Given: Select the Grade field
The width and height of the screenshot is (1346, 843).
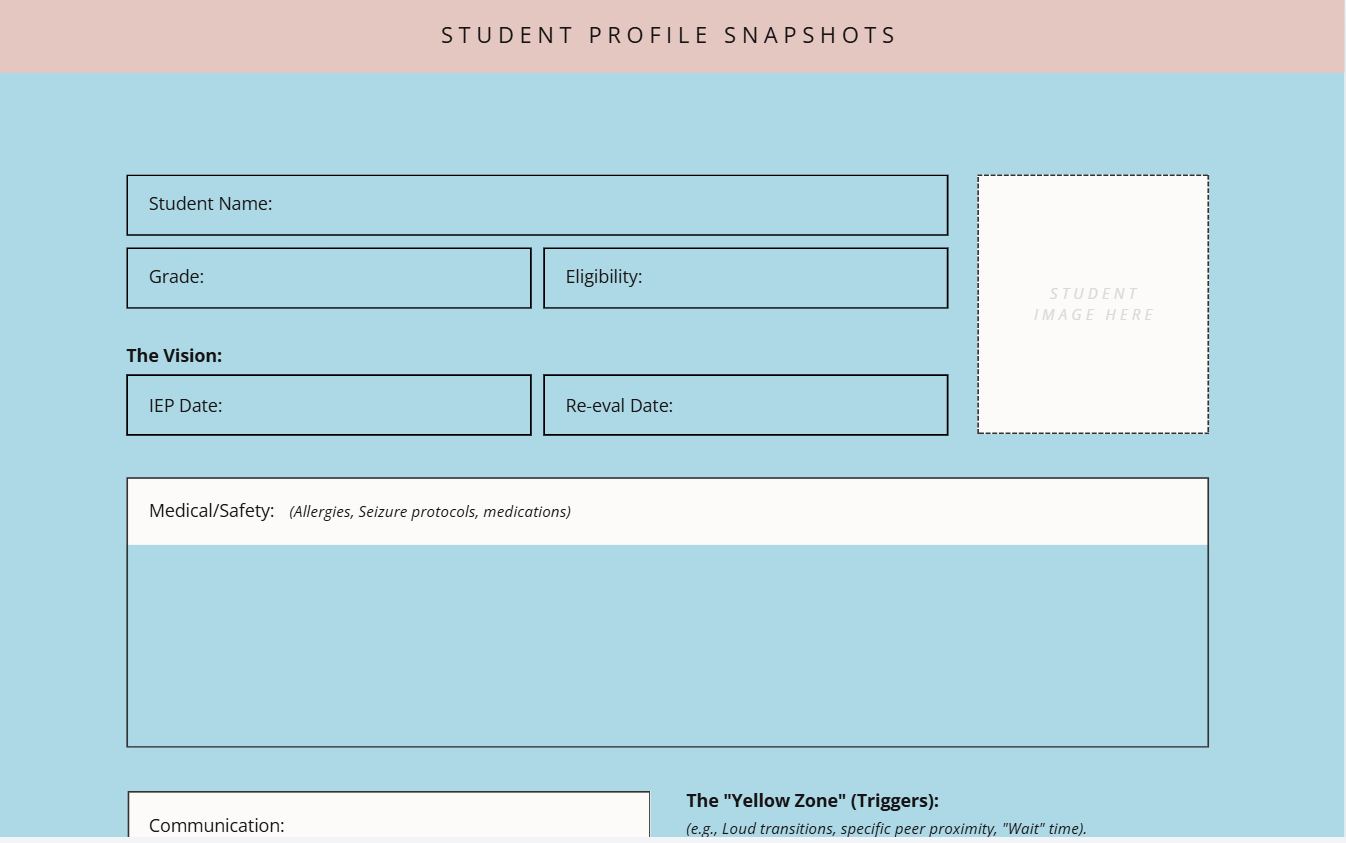Looking at the screenshot, I should pos(329,278).
